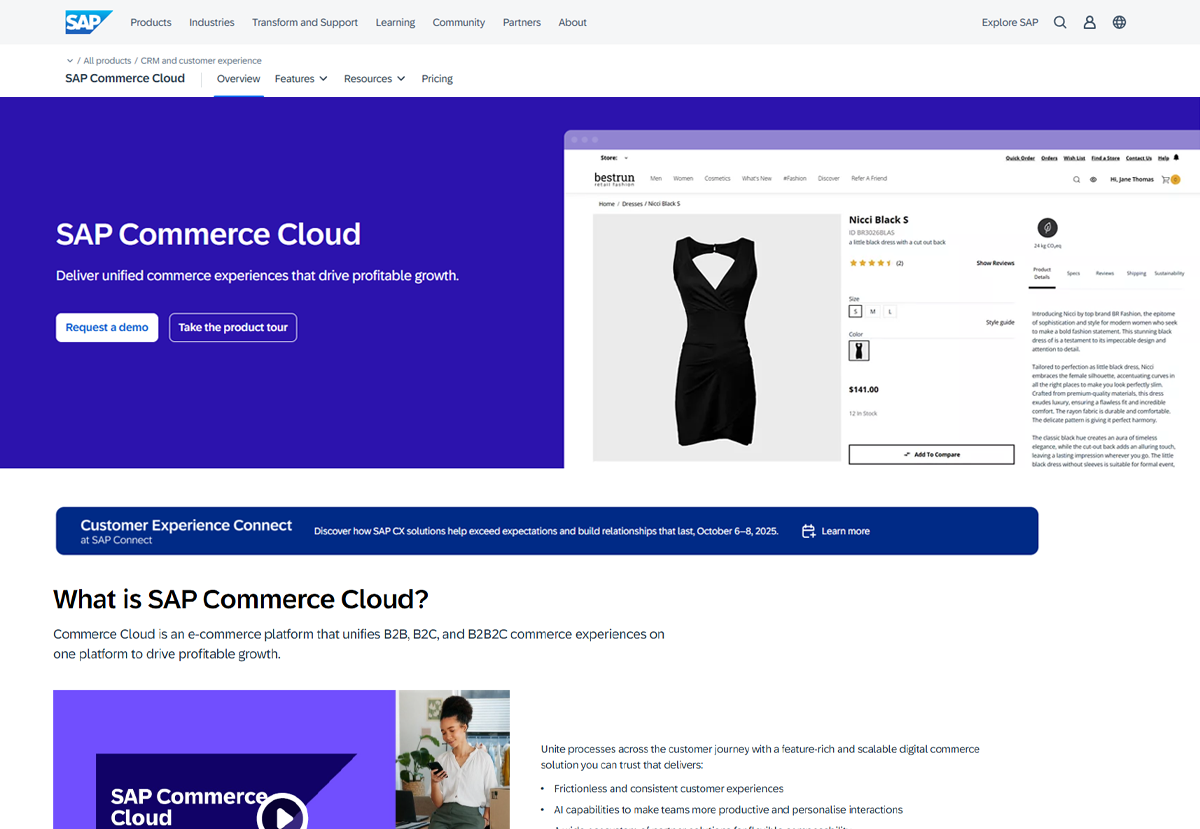
Task: Select the black dress color swatch
Action: coord(858,350)
